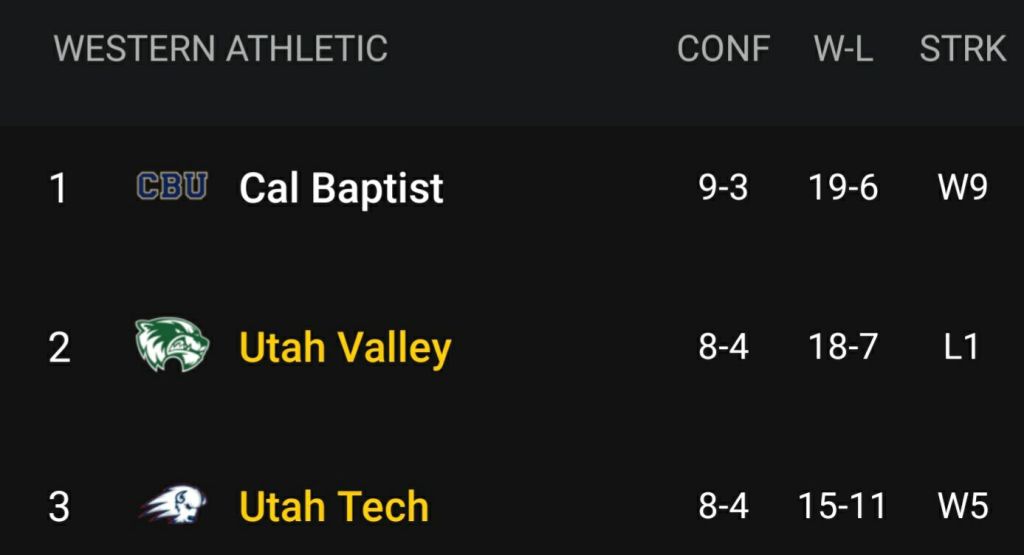Click Cal Baptist's 19-6 overall record
Image resolution: width=1024 pixels, height=555 pixels.
coord(843,188)
